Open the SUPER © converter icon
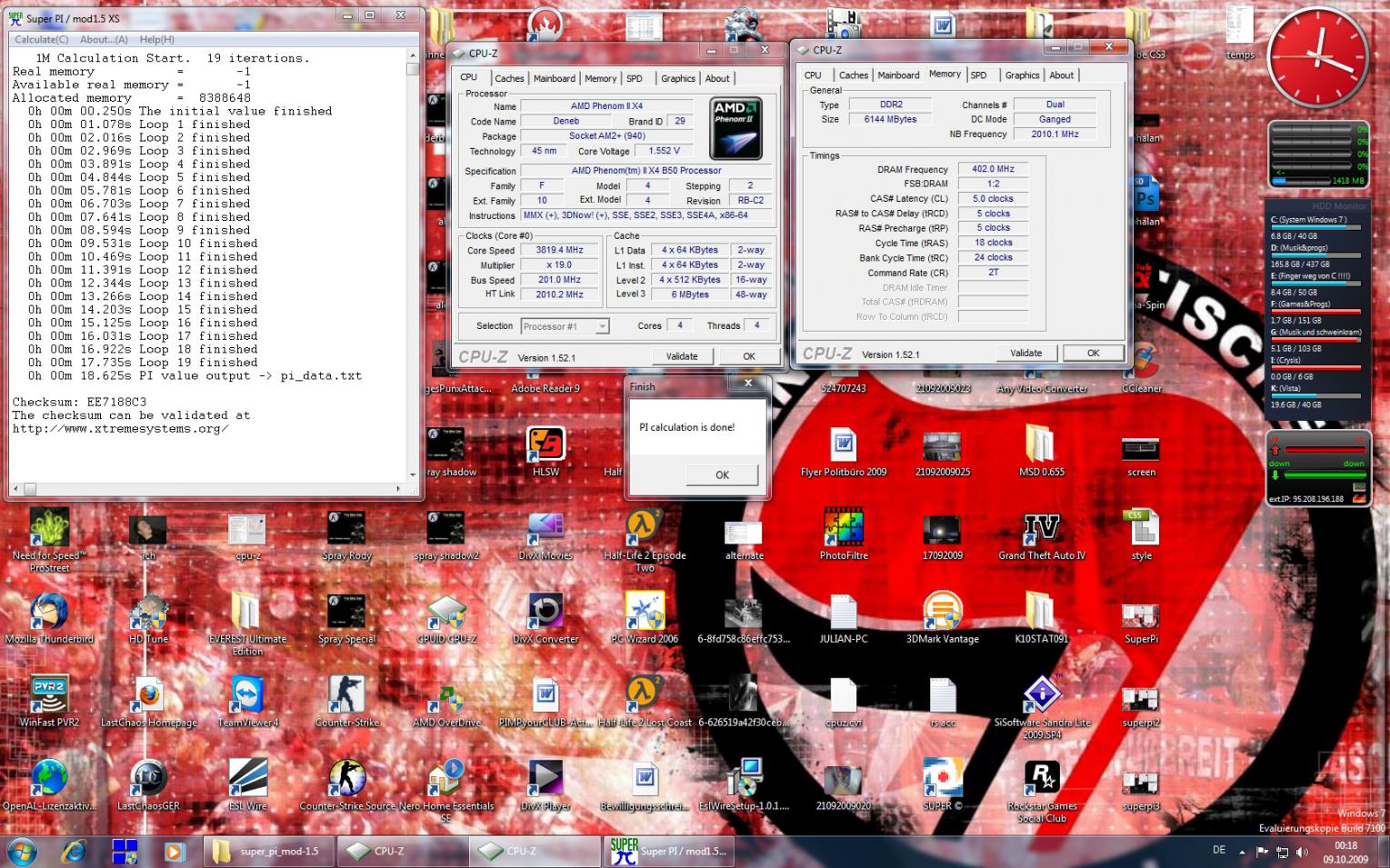 (x=943, y=783)
